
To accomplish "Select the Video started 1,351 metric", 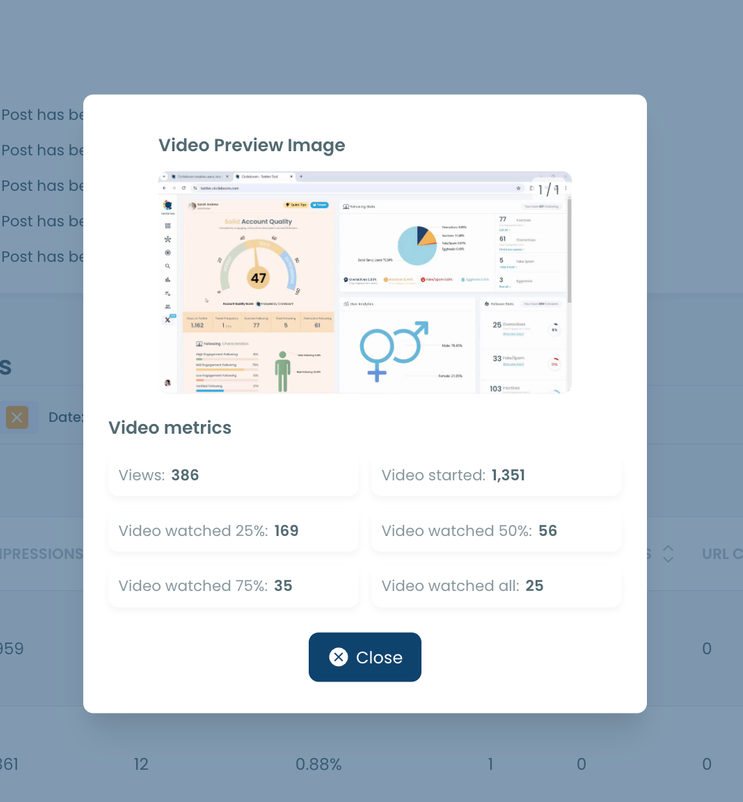I will pos(496,475).
